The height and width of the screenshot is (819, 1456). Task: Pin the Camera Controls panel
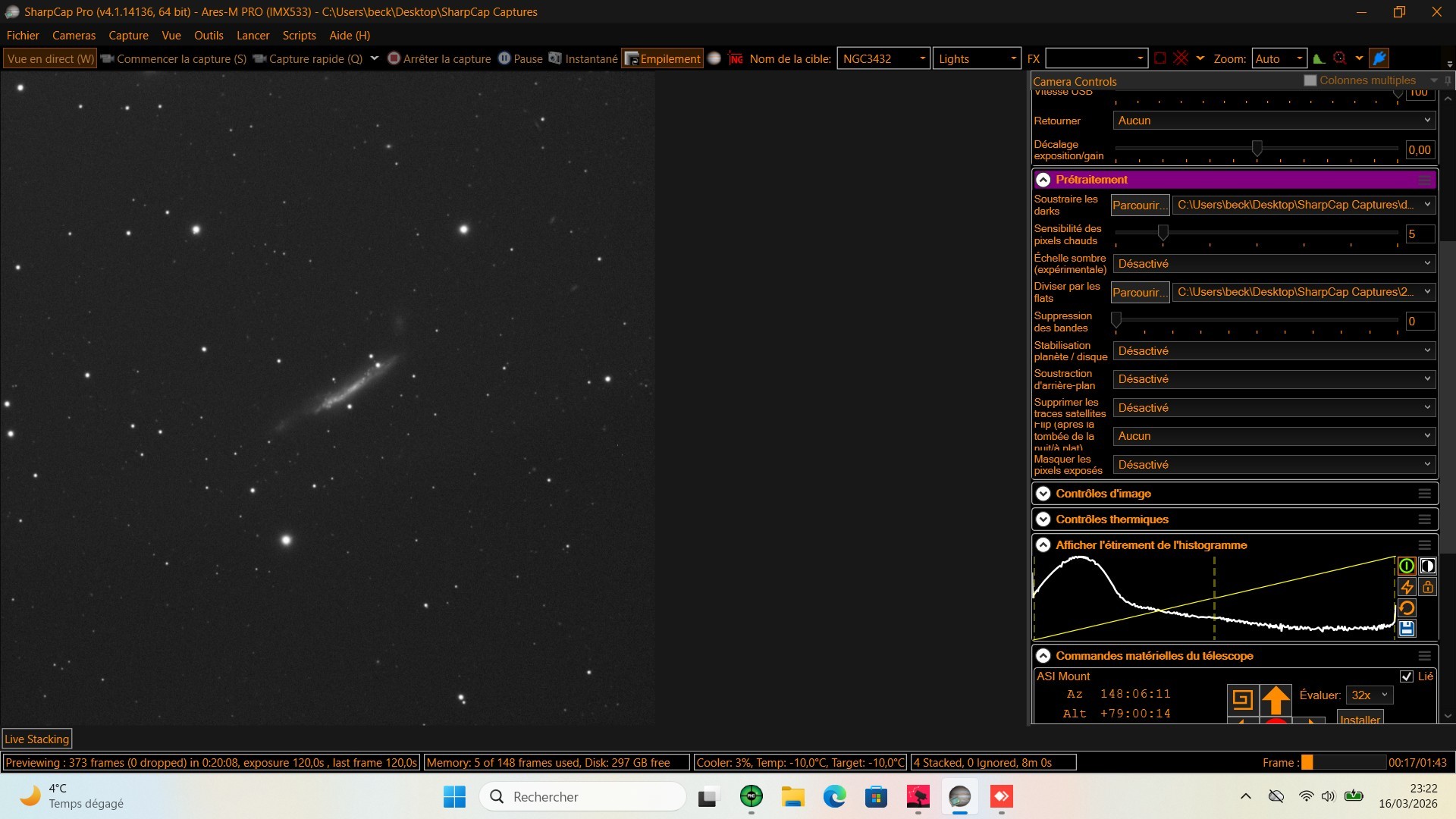pyautogui.click(x=1448, y=80)
